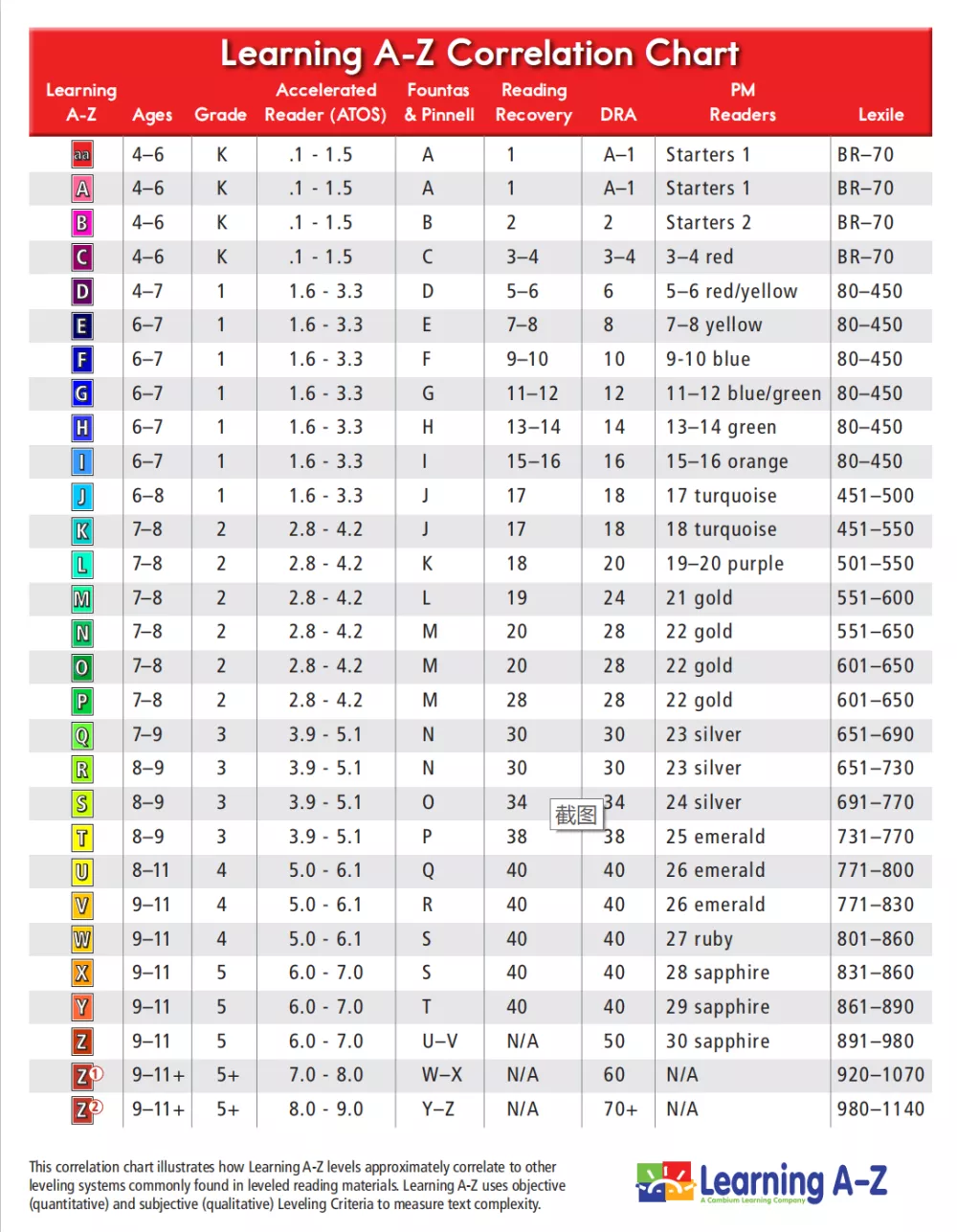The width and height of the screenshot is (957, 1232).
Task: Click the correlation chart footnote paragraph
Action: click(298, 1185)
